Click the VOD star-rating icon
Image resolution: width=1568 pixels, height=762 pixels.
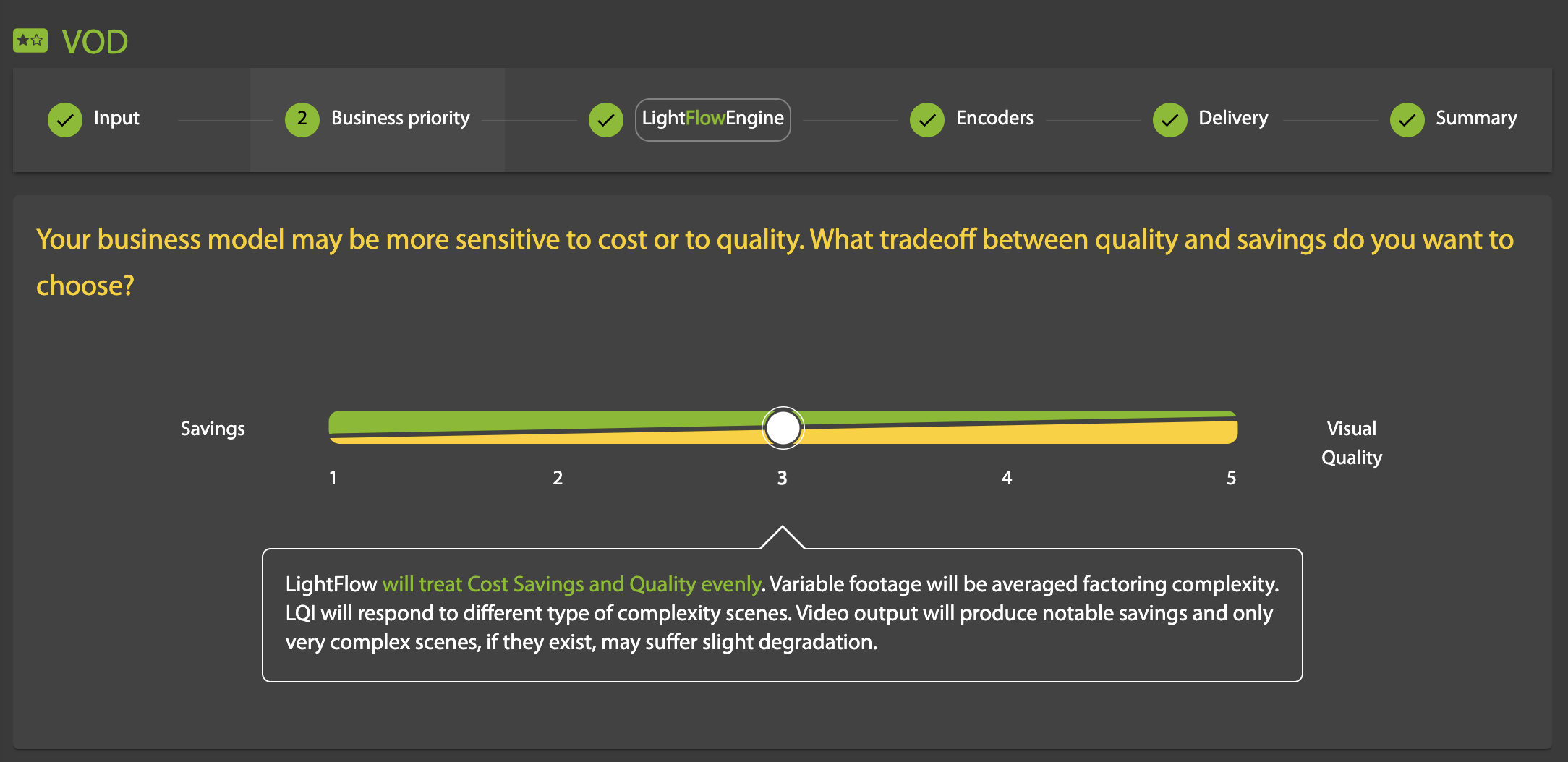tap(30, 40)
